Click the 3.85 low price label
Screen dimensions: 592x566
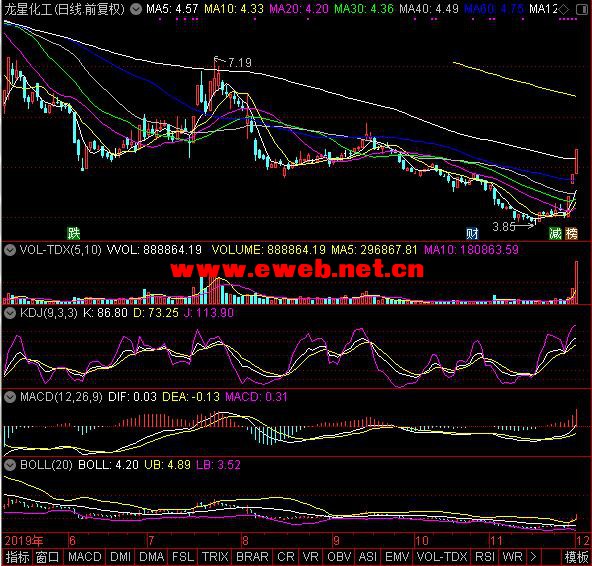click(504, 227)
